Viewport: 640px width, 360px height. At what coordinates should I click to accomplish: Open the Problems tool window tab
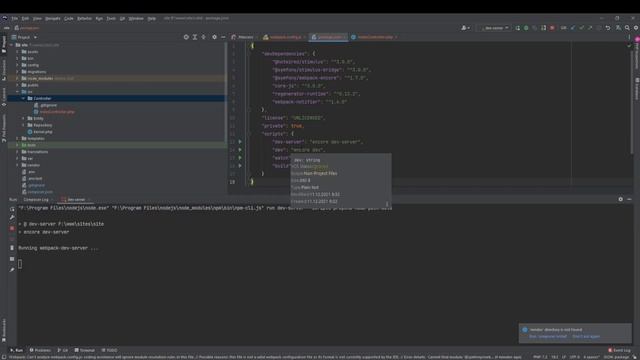pyautogui.click(x=40, y=350)
